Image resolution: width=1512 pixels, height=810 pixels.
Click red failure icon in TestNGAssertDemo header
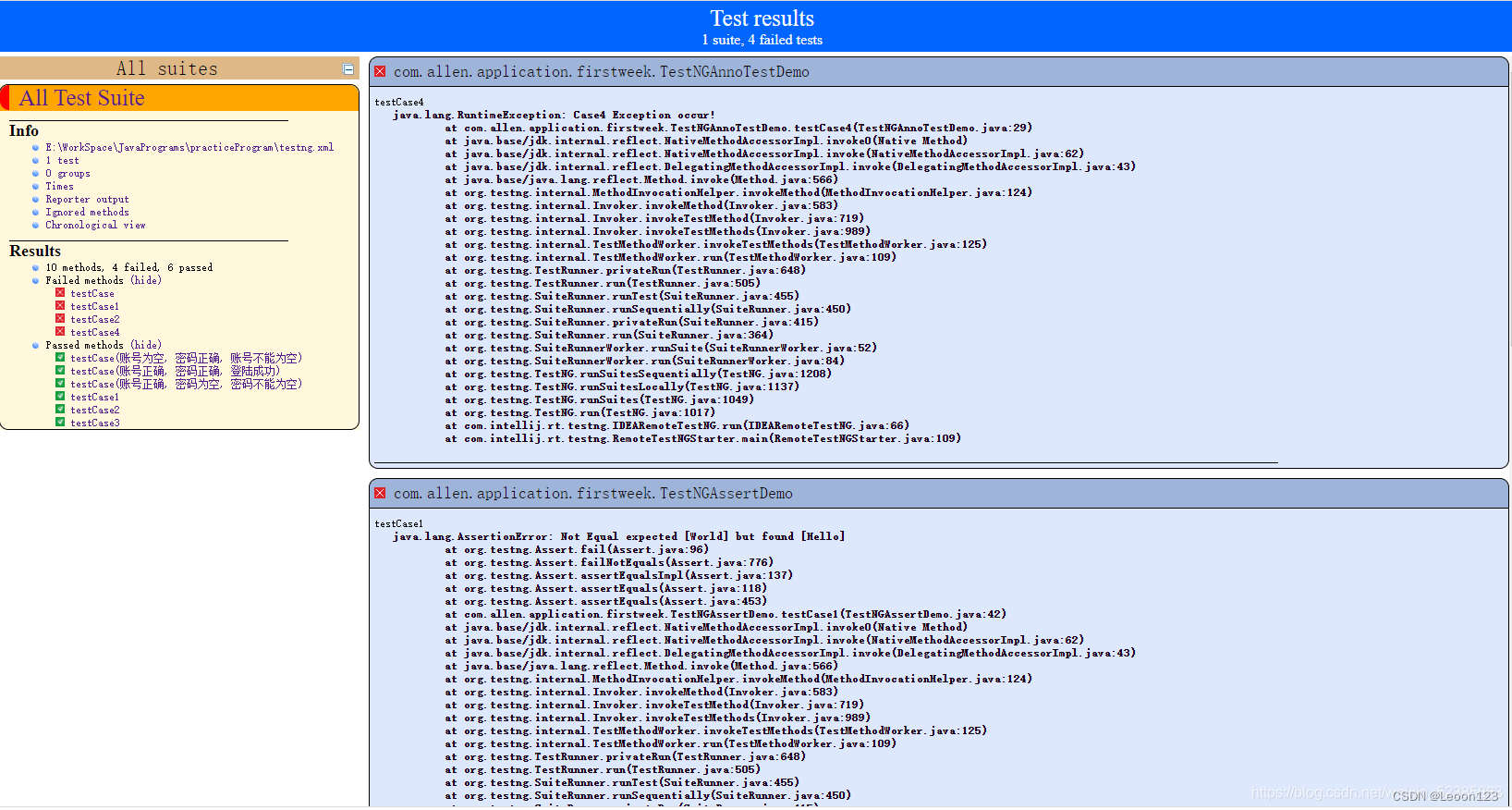pos(380,493)
